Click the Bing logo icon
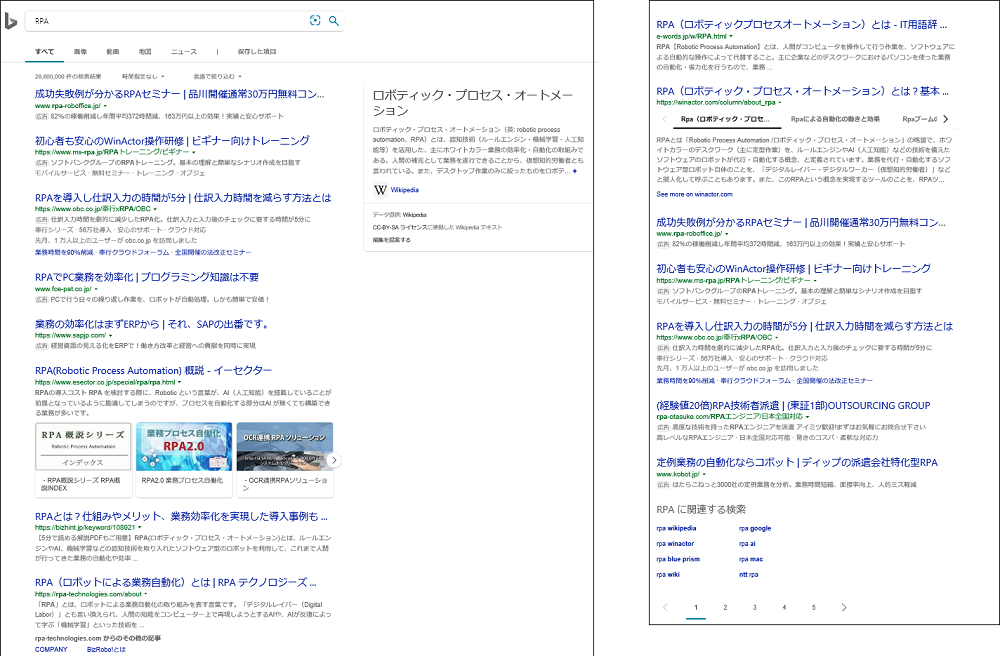The image size is (1000, 656). tap(10, 21)
